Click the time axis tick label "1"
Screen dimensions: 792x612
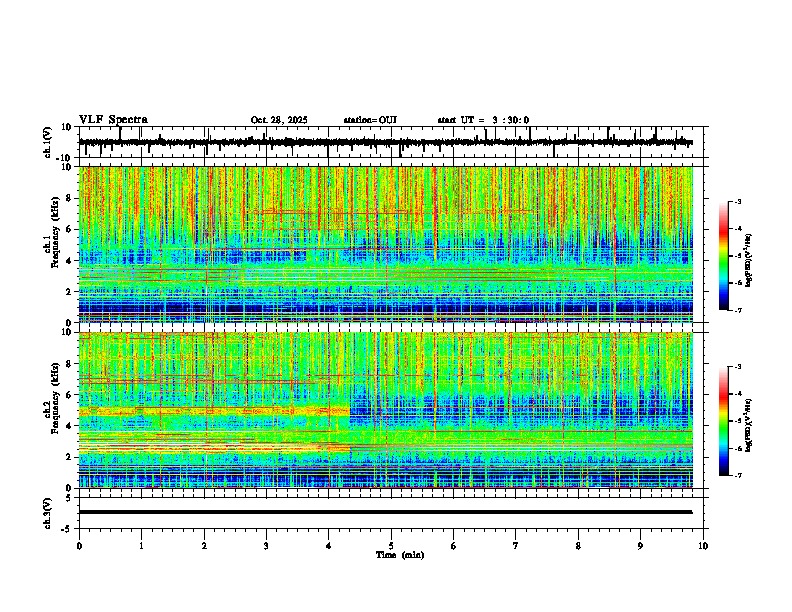tap(141, 546)
